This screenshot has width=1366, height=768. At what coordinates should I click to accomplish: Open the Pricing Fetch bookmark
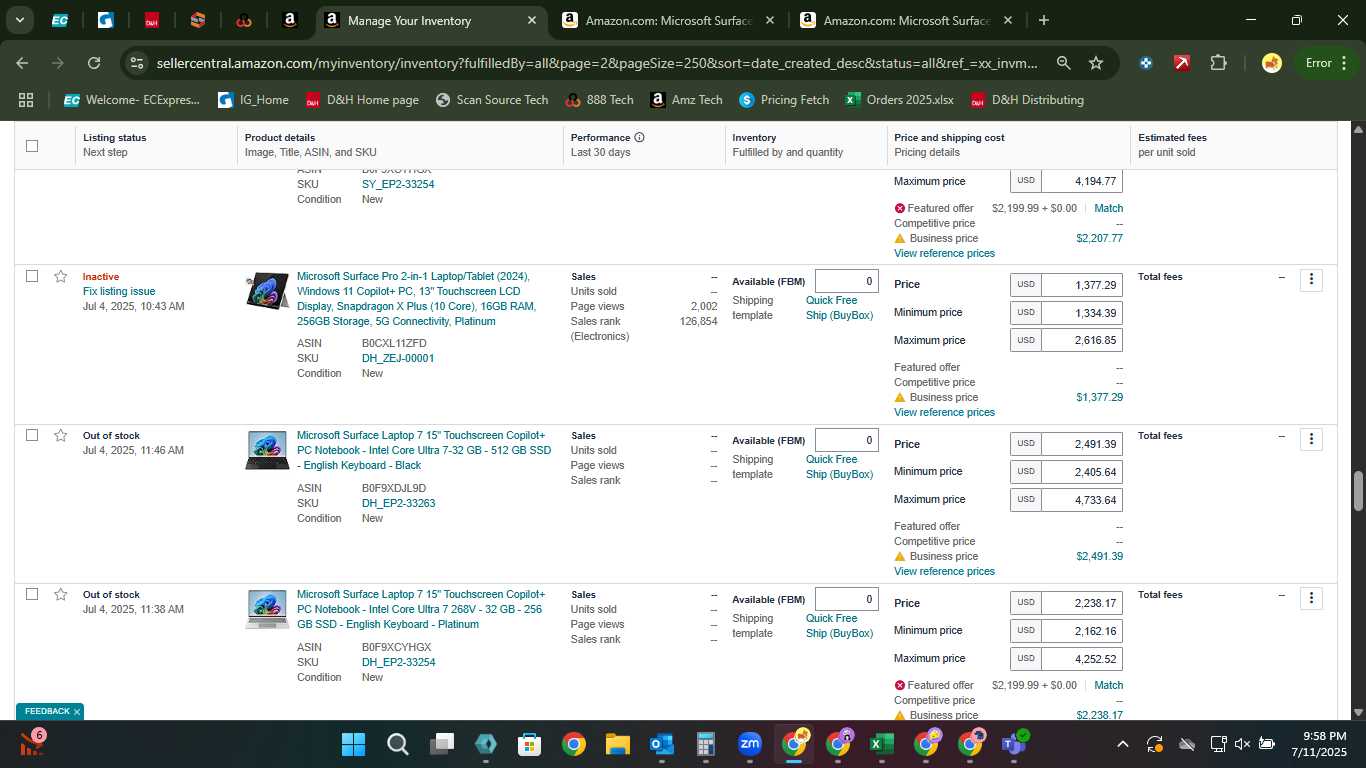click(x=783, y=100)
